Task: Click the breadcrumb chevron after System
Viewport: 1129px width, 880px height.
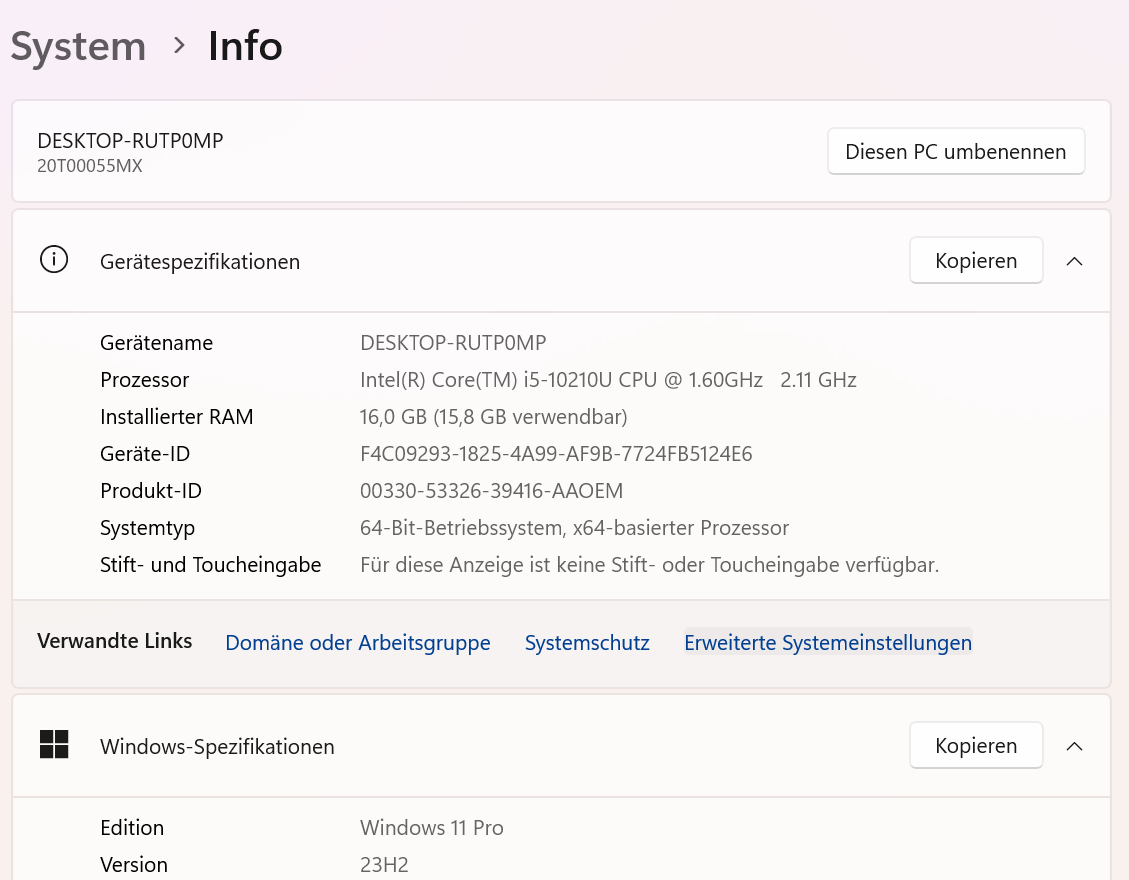Action: 179,46
